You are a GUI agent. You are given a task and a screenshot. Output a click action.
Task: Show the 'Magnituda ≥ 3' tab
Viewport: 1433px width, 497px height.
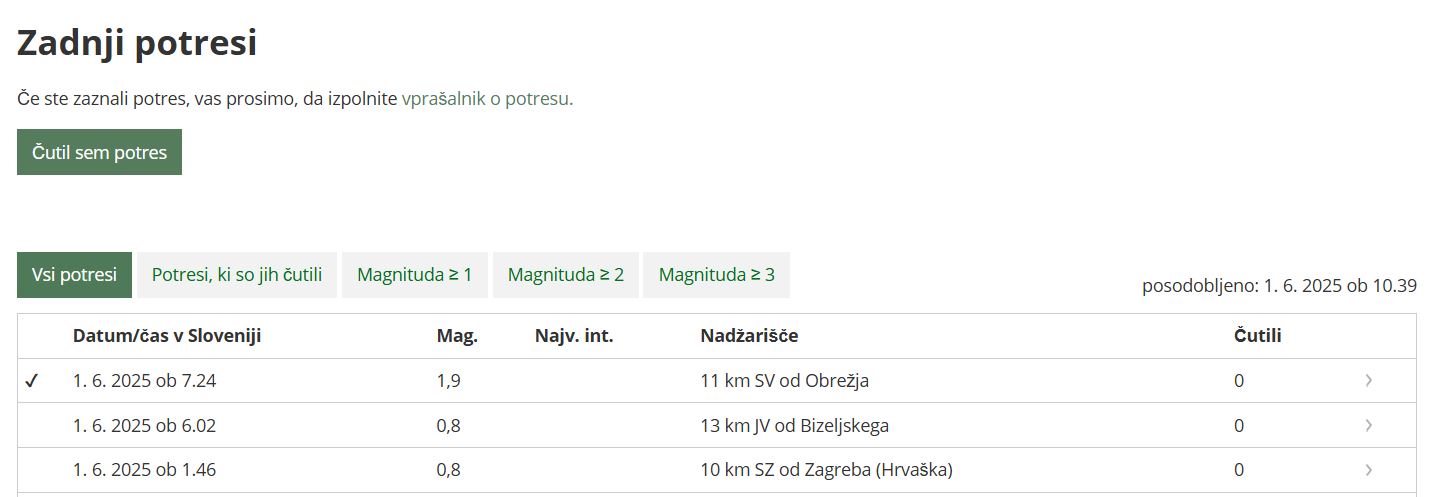click(x=716, y=275)
